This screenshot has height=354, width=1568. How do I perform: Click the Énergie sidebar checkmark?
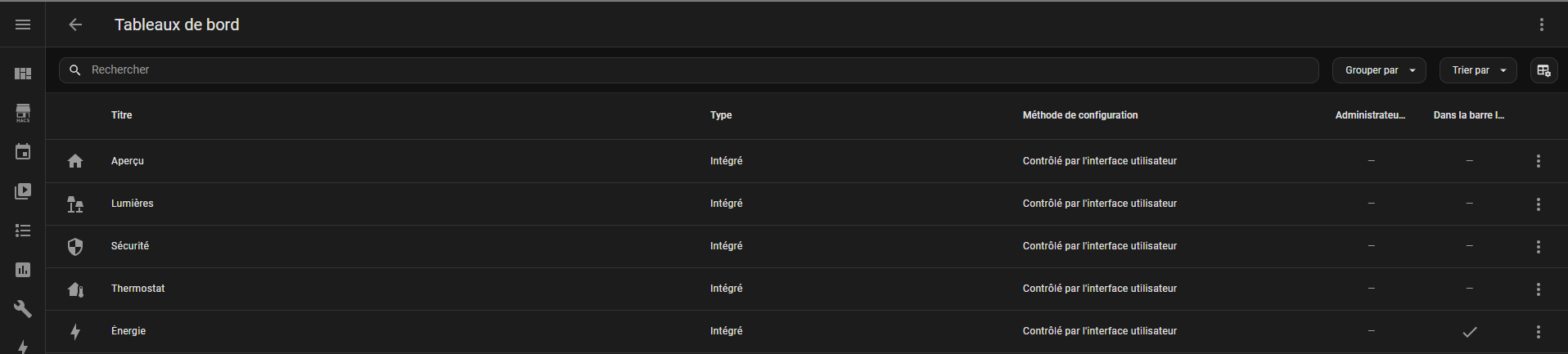[1470, 331]
